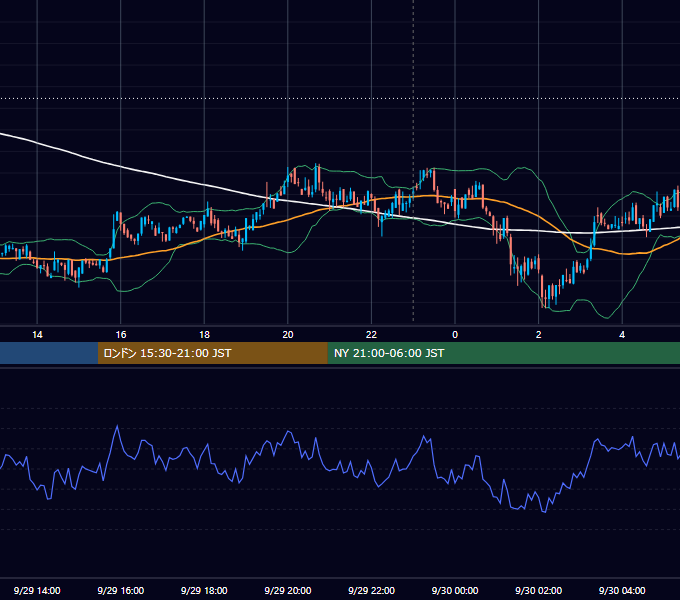Click the 22 hour label on the price chart axis

coord(371,335)
